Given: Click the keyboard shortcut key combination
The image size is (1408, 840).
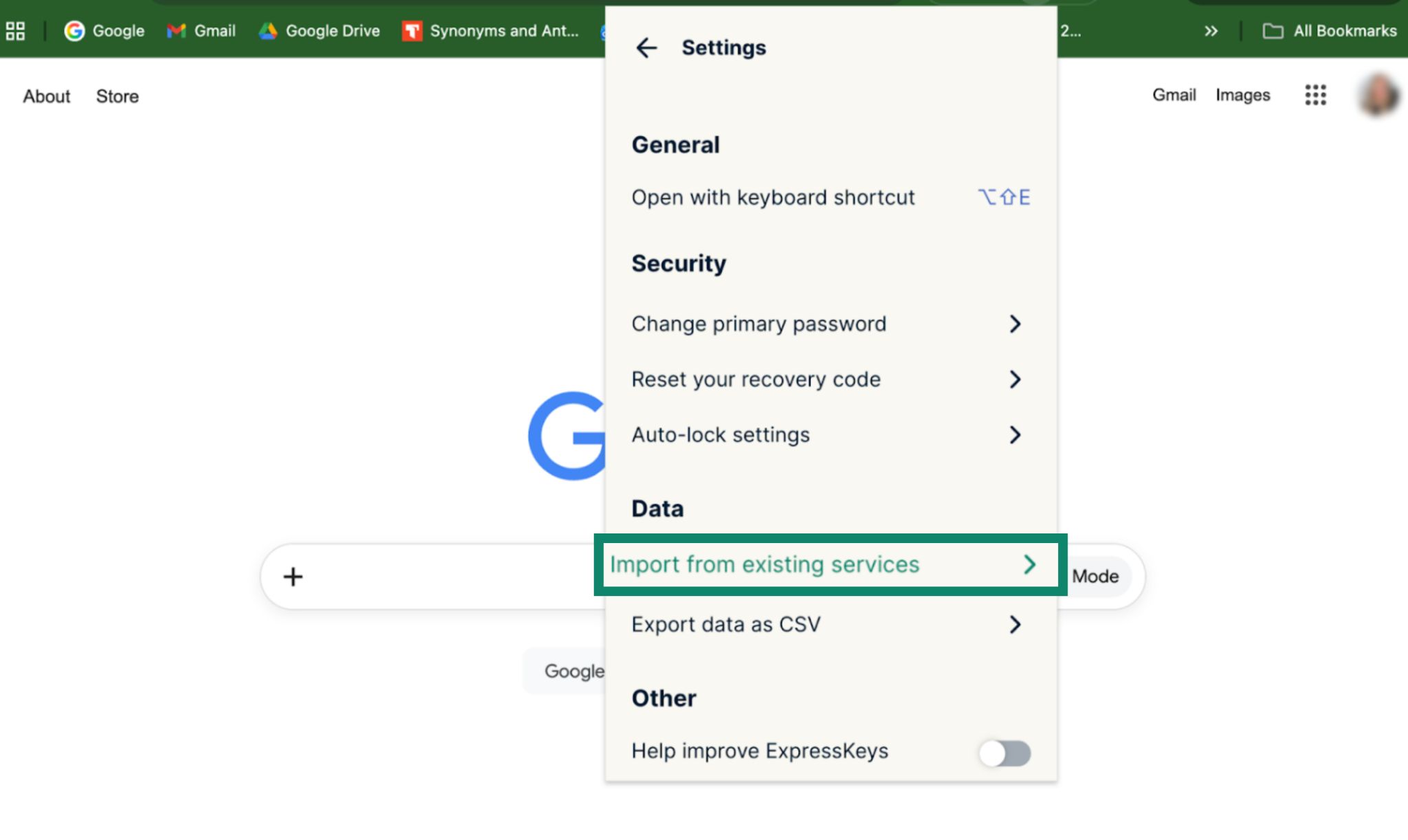Looking at the screenshot, I should [1004, 198].
